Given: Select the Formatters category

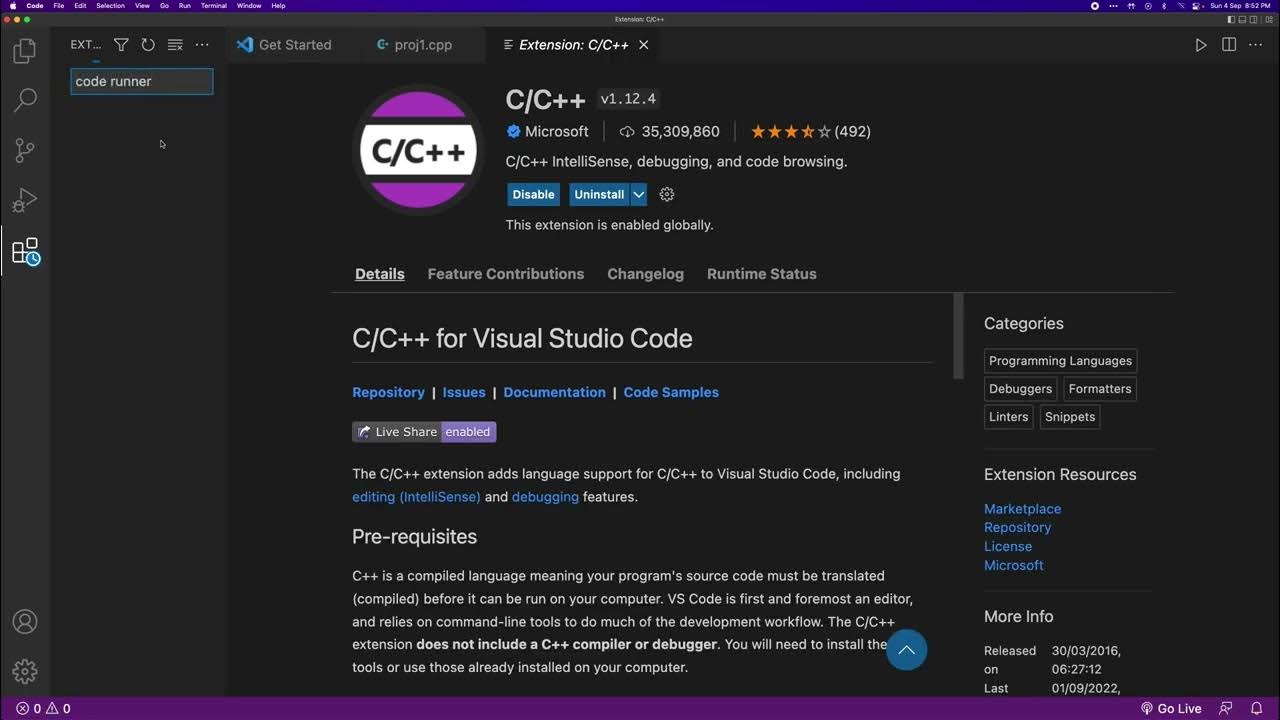Looking at the screenshot, I should [1100, 389].
